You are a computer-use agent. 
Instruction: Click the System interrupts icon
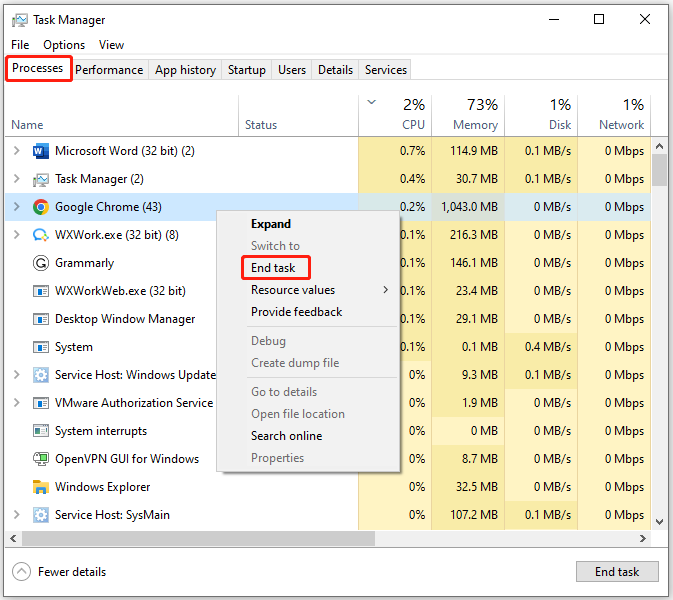[41, 431]
